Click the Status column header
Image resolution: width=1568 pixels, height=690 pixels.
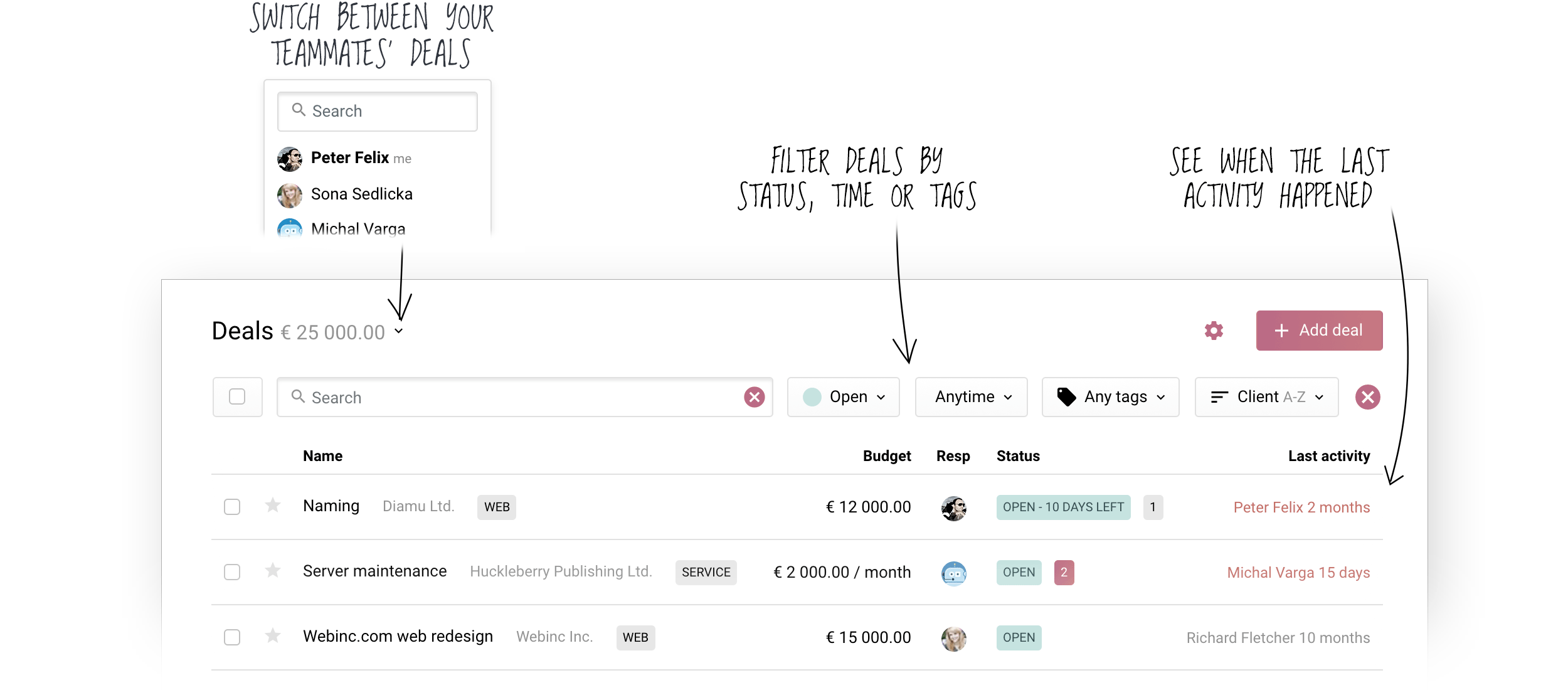[1019, 456]
